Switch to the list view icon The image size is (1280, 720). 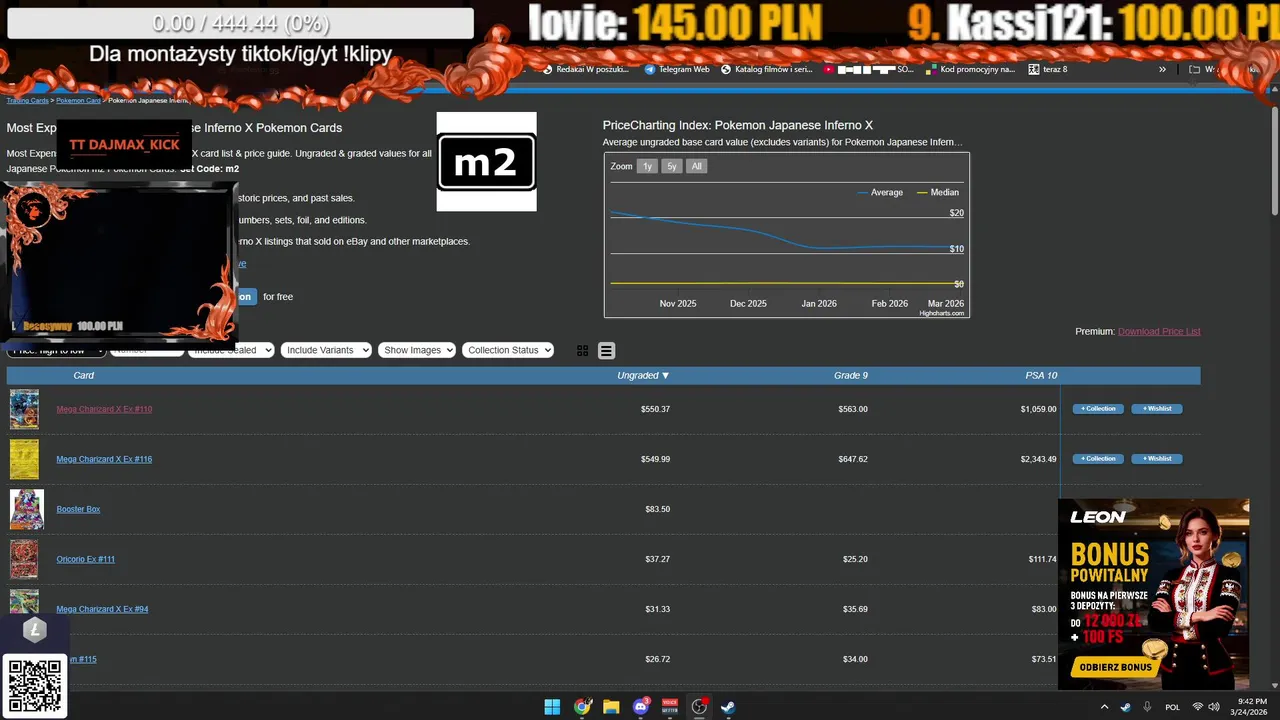tap(606, 351)
